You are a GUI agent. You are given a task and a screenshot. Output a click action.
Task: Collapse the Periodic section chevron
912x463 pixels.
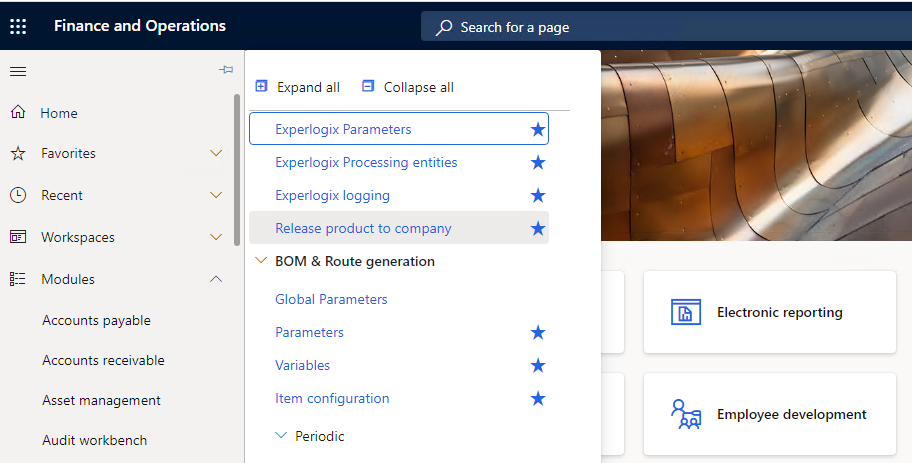[281, 435]
